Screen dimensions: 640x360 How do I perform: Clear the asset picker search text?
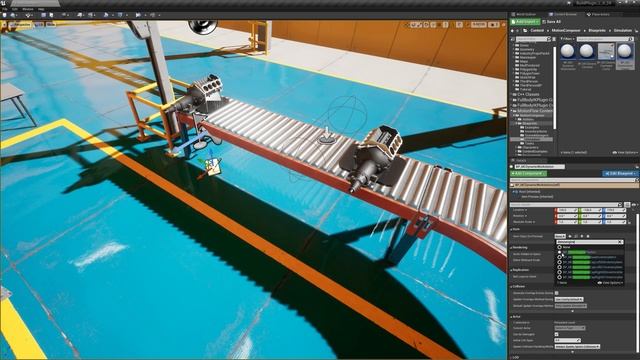click(620, 242)
